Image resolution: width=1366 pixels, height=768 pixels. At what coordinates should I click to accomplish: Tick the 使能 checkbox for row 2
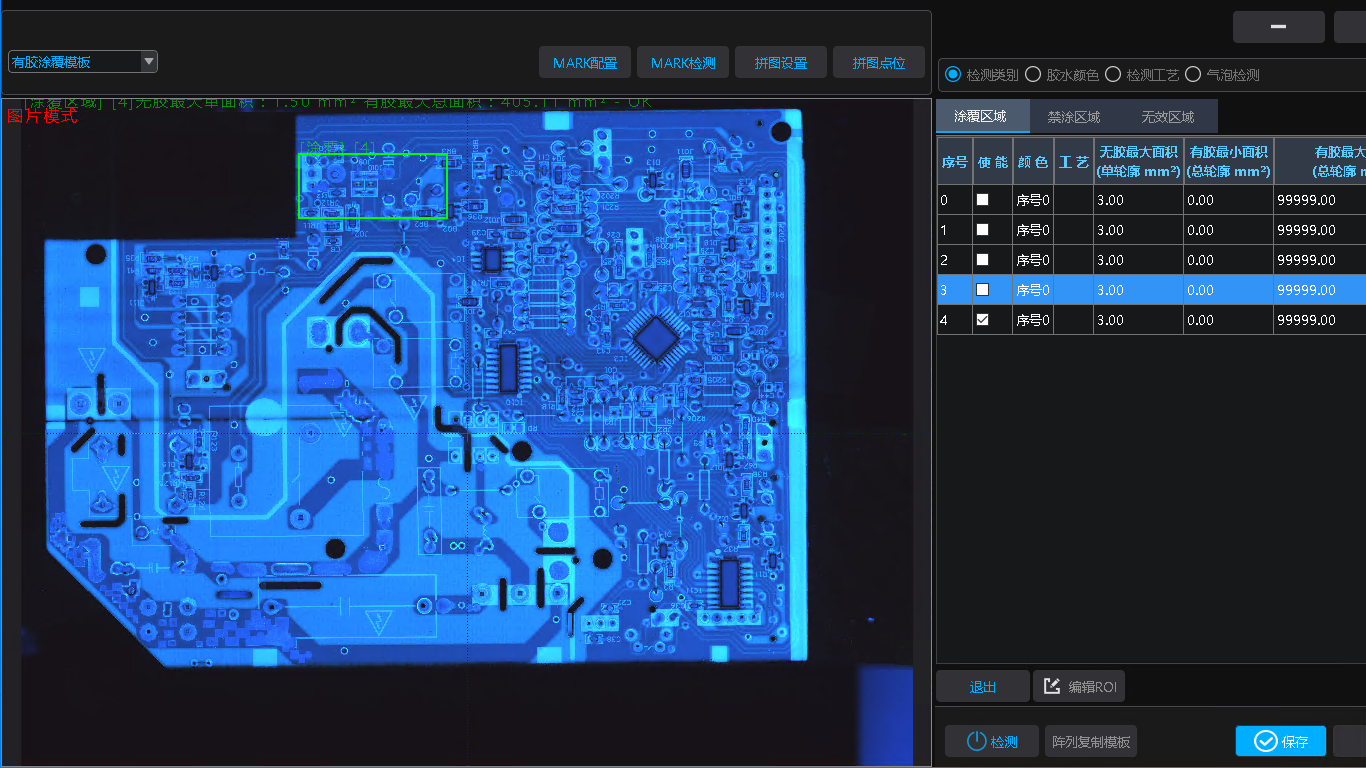pos(982,260)
